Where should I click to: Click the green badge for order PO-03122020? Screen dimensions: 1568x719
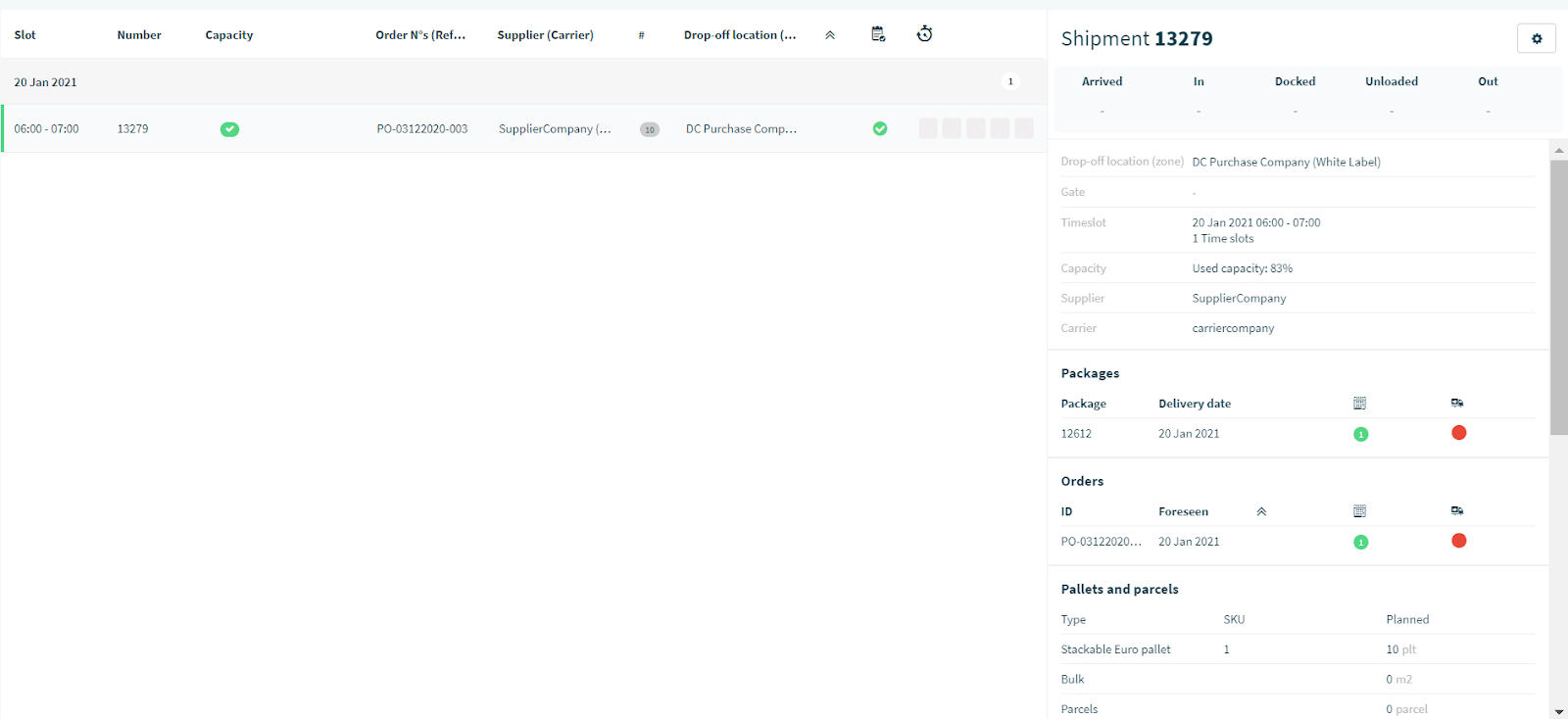click(1360, 542)
